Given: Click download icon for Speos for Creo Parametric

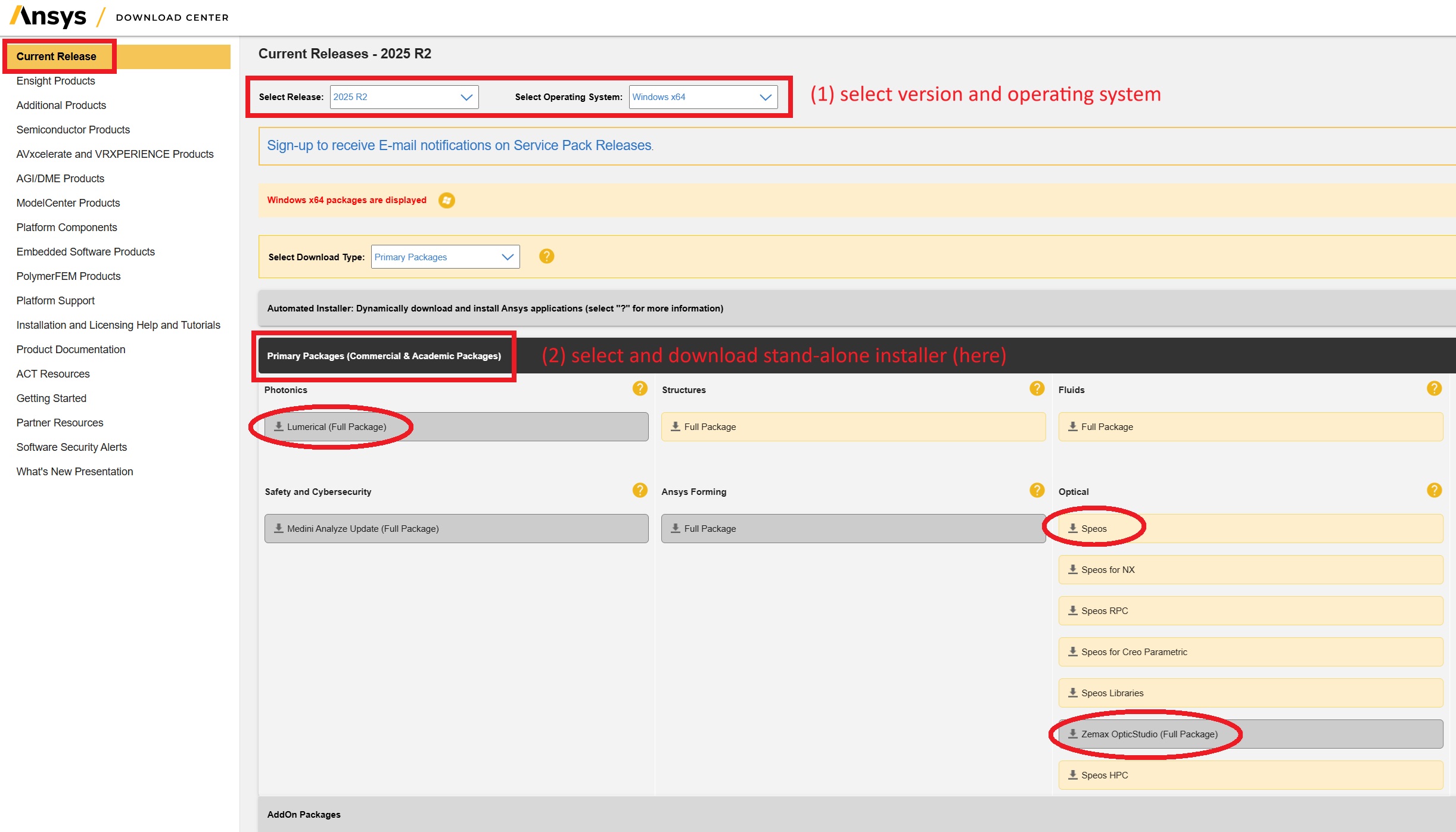Looking at the screenshot, I should tap(1072, 652).
